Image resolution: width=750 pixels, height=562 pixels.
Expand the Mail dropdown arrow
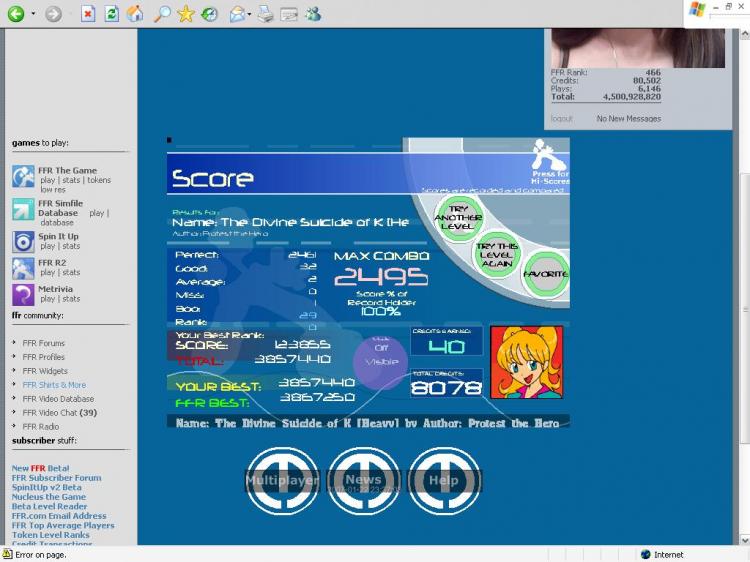[x=249, y=14]
